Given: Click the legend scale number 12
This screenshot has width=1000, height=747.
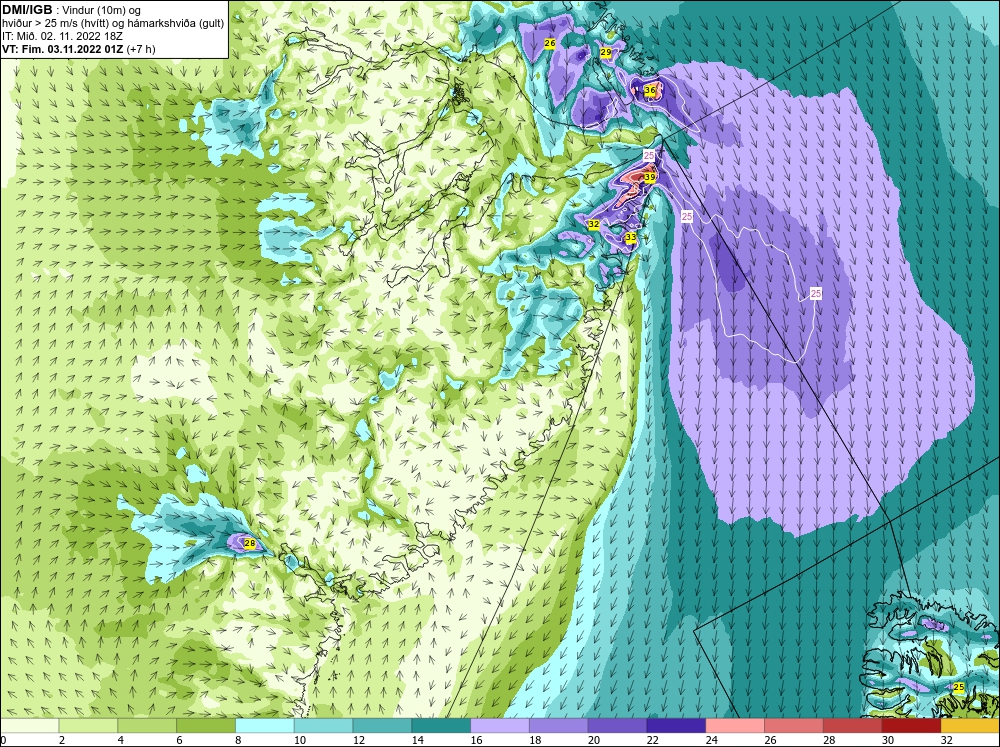Looking at the screenshot, I should 358,740.
